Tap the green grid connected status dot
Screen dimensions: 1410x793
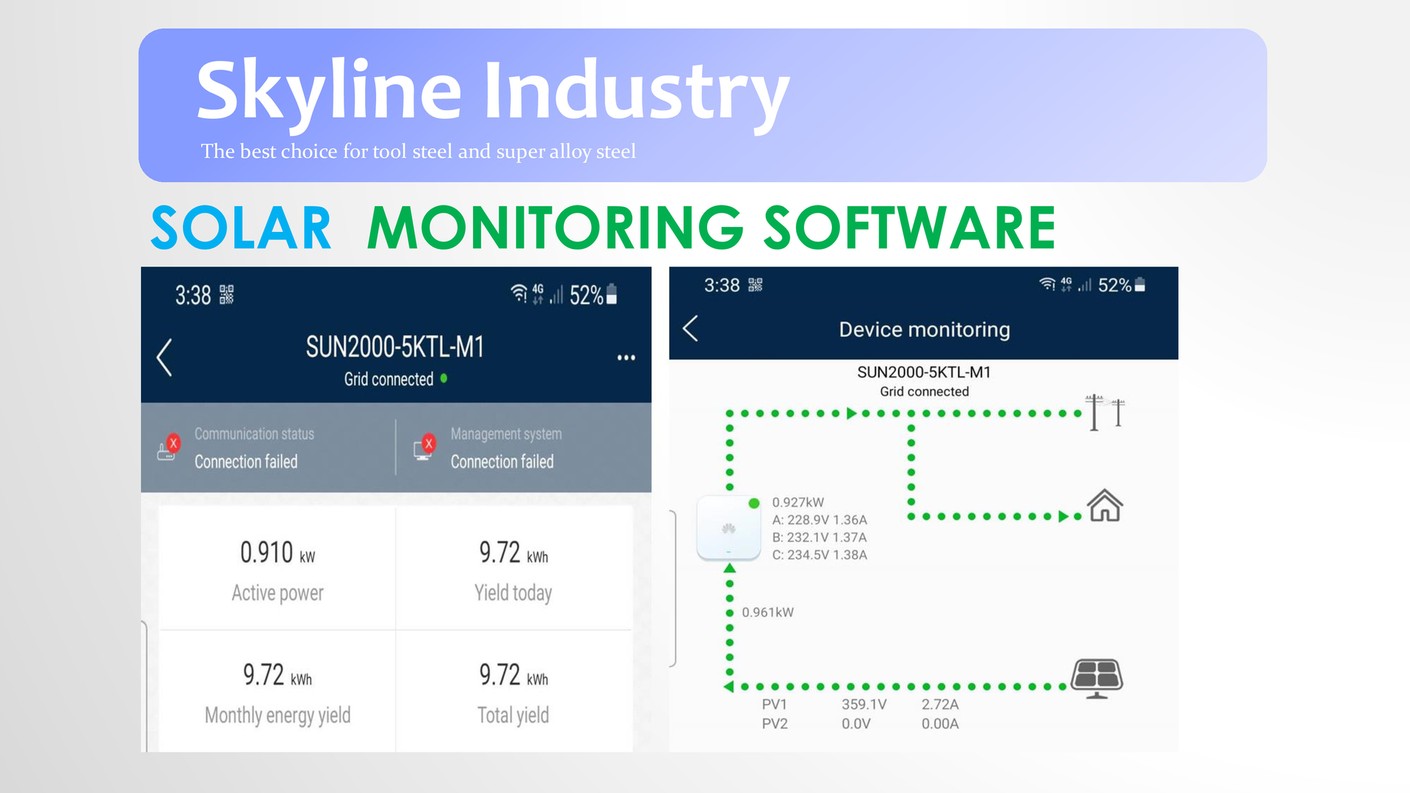click(x=443, y=379)
